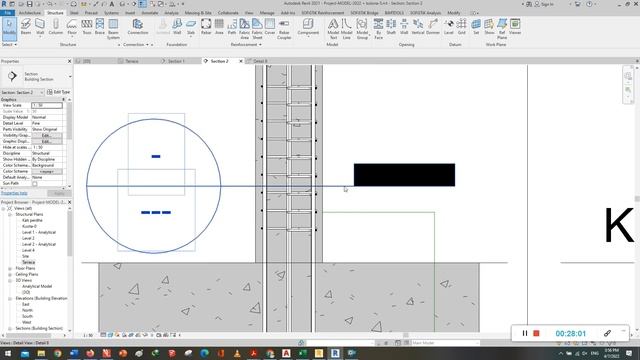Select the Model Line tool
The height and width of the screenshot is (360, 640).
[x=347, y=29]
